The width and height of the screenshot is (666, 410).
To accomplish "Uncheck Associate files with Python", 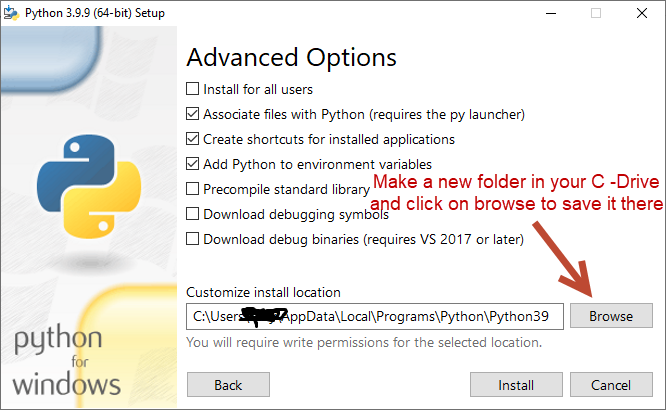I will click(193, 114).
